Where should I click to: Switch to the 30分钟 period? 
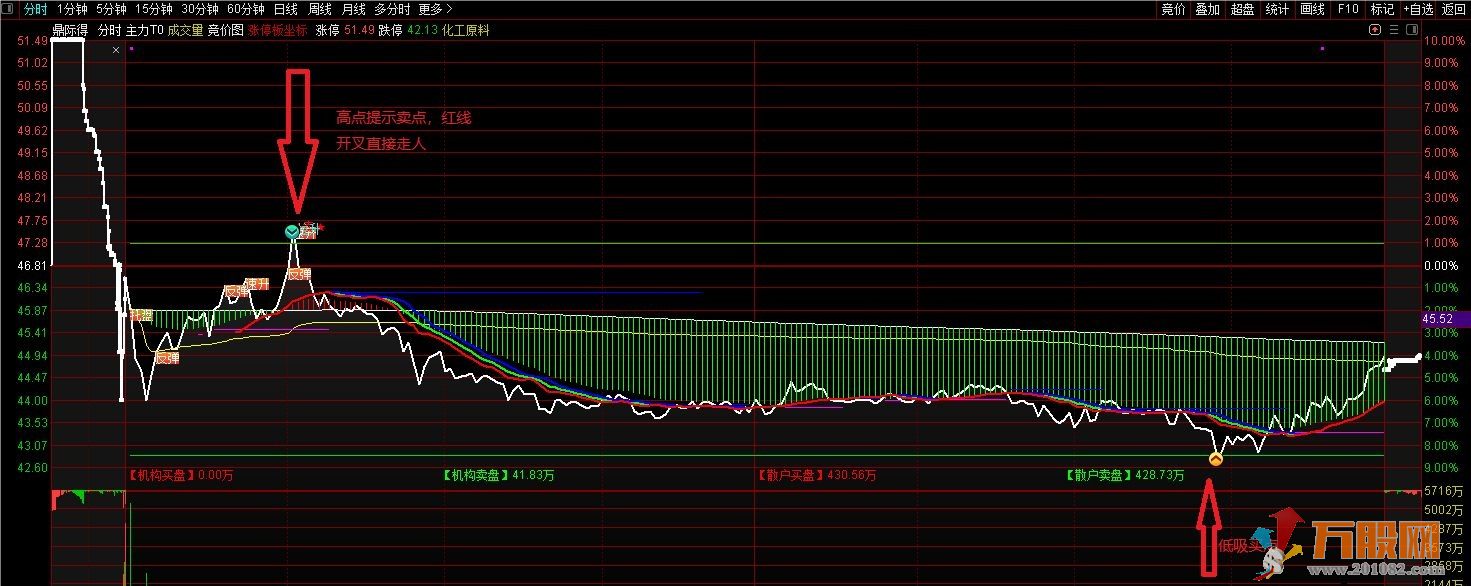pos(199,9)
